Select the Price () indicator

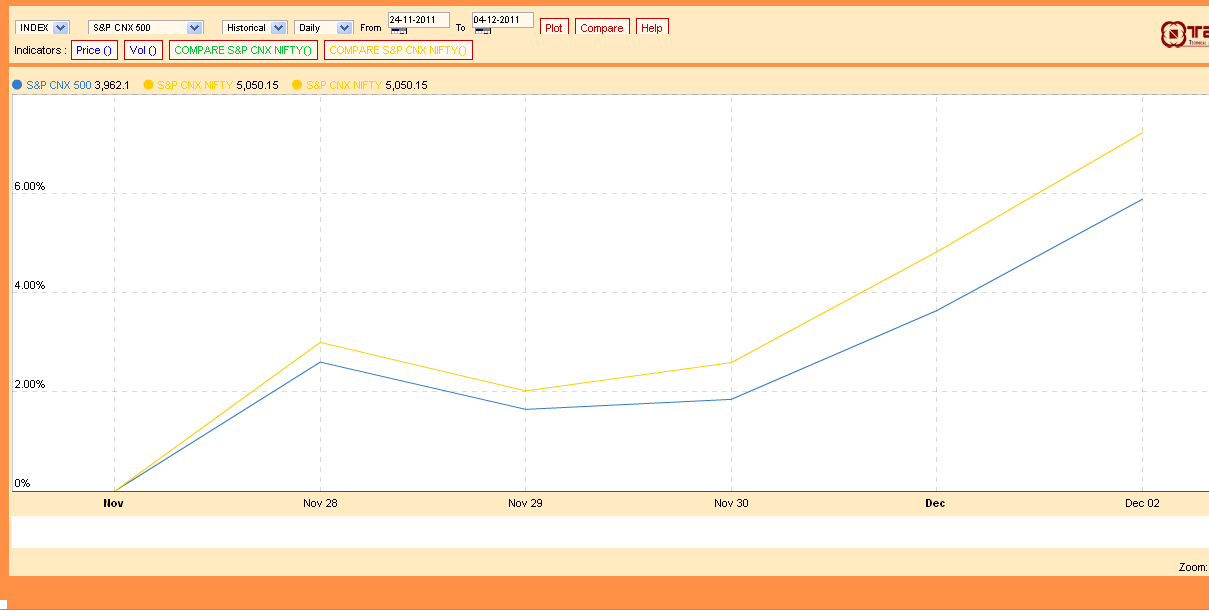[95, 50]
